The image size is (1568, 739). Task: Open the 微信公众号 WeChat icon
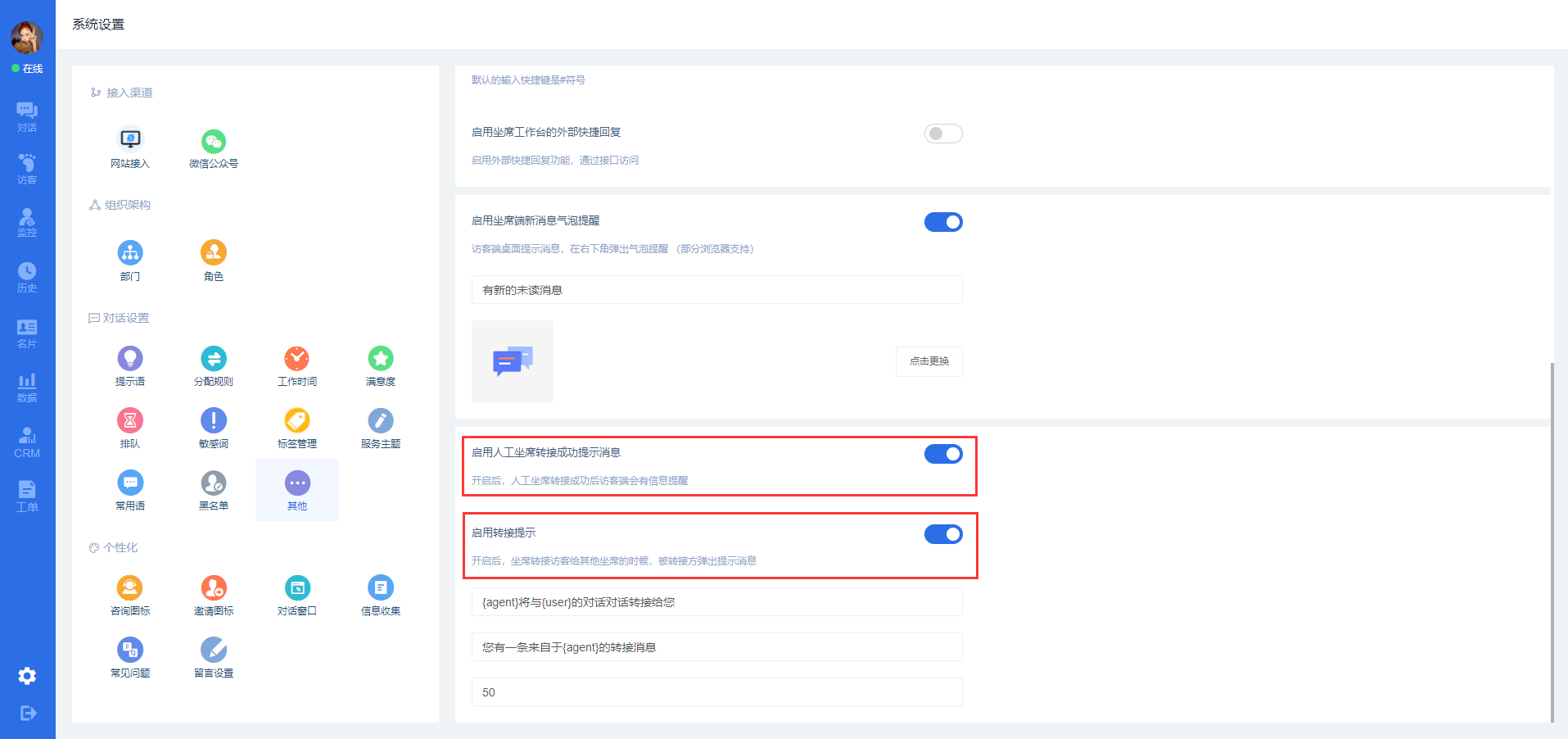pos(214,141)
